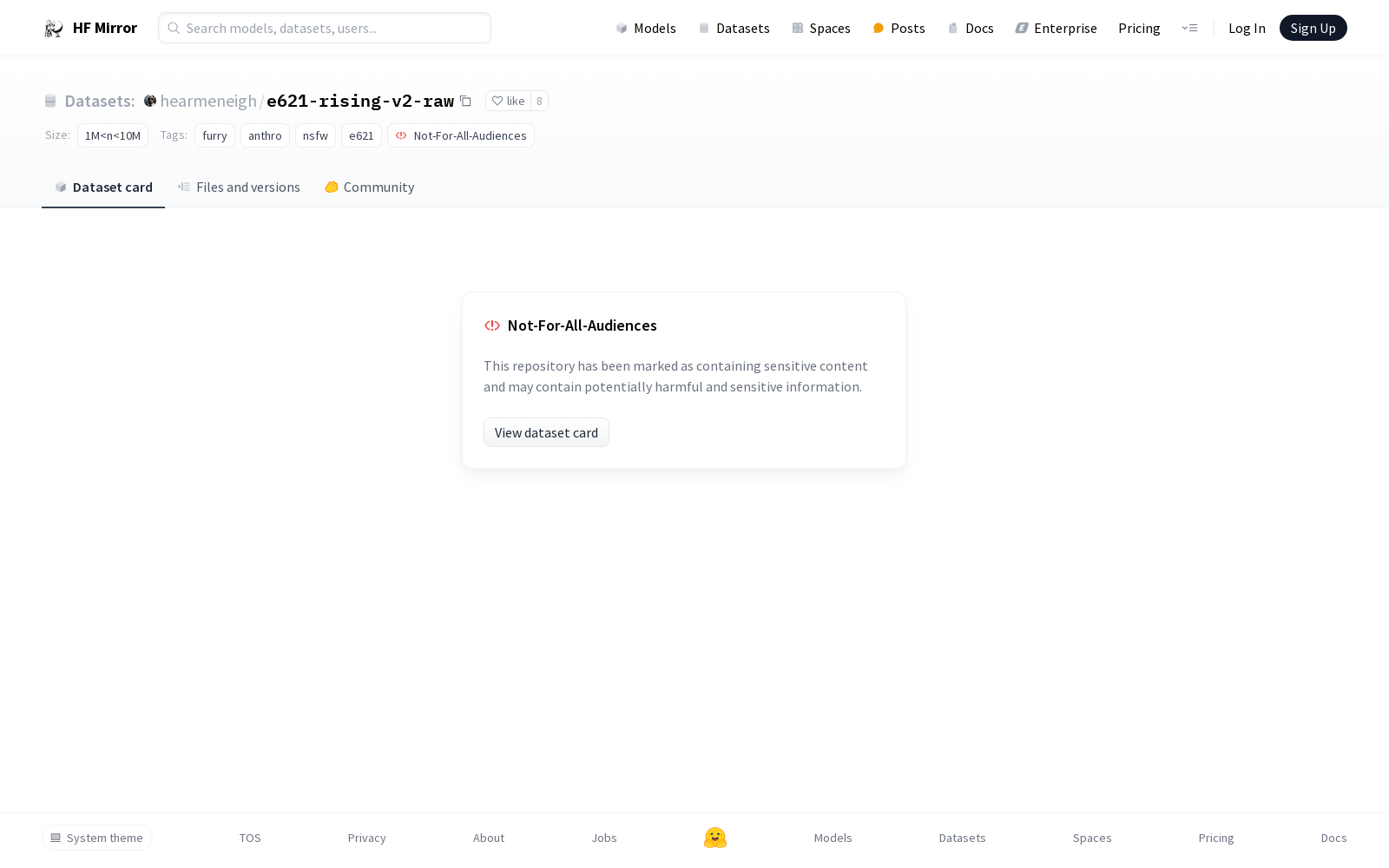Open Enterprise in top navigation
The image size is (1389, 868).
(1057, 28)
